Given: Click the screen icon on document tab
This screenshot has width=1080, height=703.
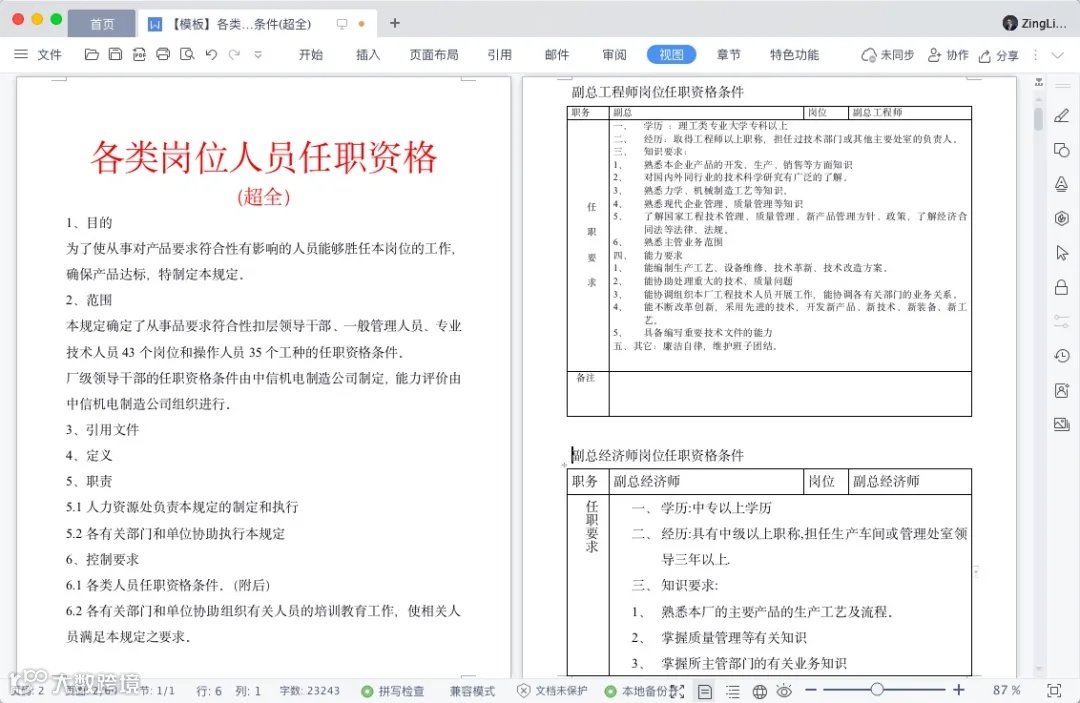Looking at the screenshot, I should click(342, 23).
